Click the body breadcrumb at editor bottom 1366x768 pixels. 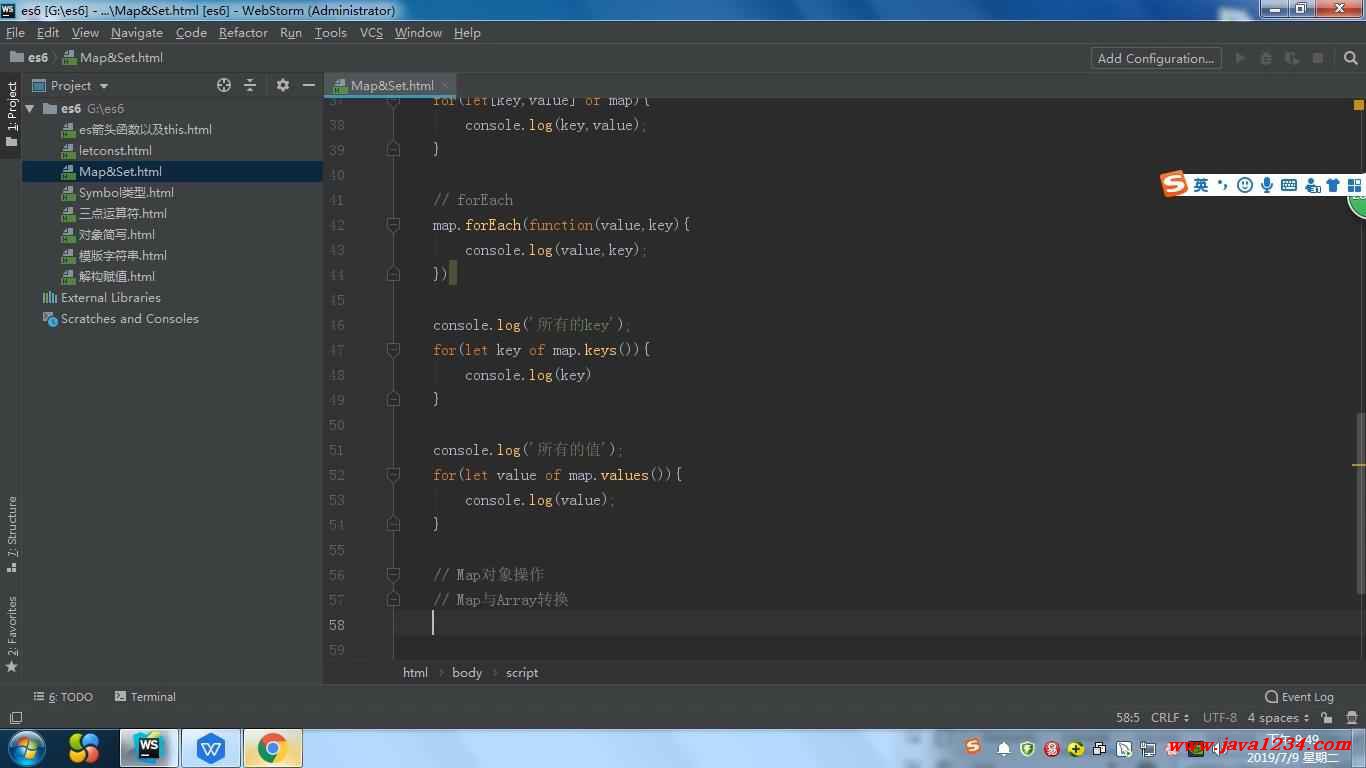tap(467, 673)
